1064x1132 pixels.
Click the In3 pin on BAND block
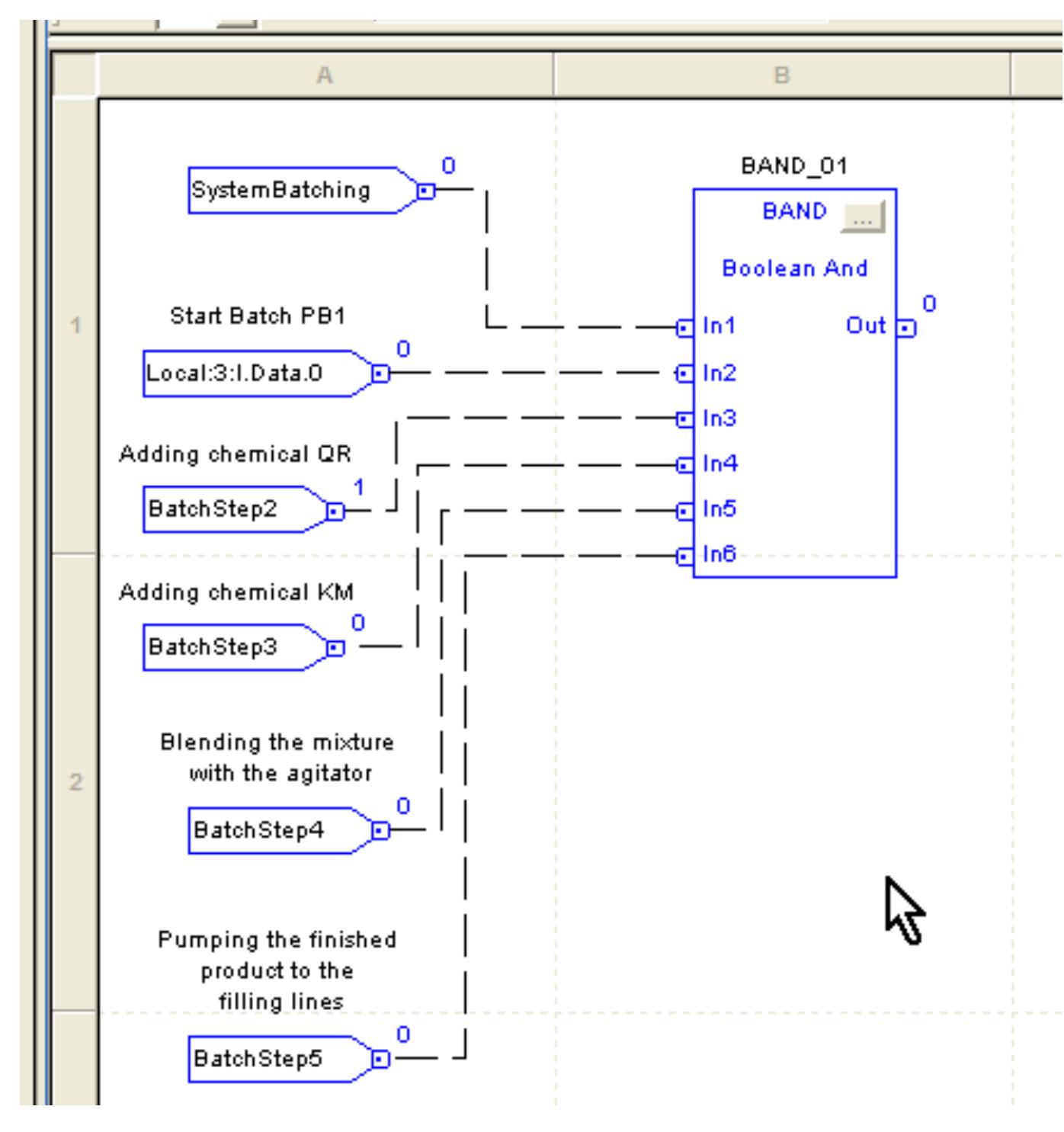click(684, 419)
